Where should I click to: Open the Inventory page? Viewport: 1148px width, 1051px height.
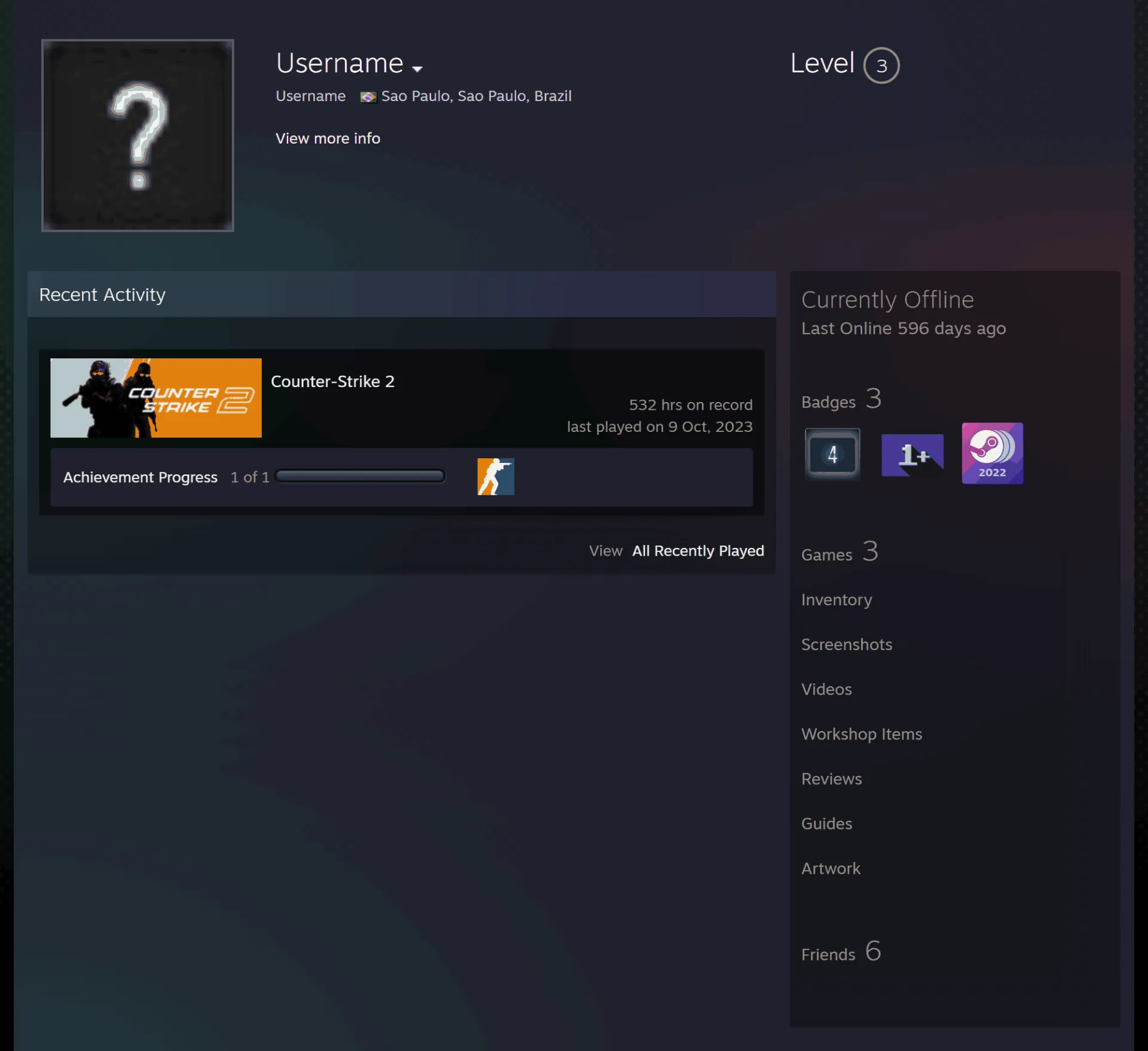836,599
